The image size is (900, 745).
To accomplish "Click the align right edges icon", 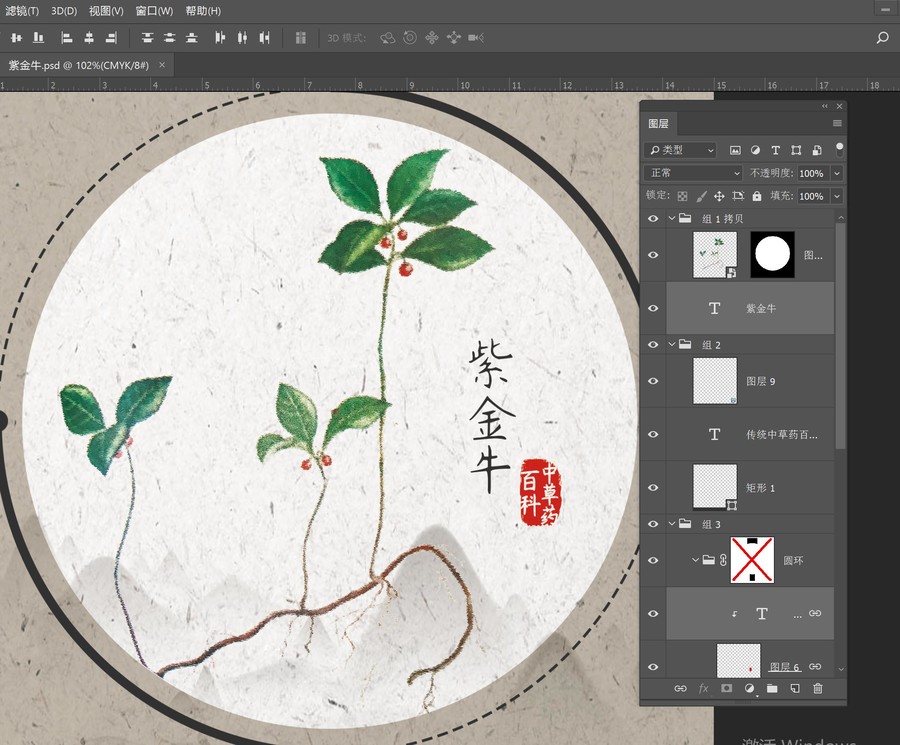I will coord(111,38).
